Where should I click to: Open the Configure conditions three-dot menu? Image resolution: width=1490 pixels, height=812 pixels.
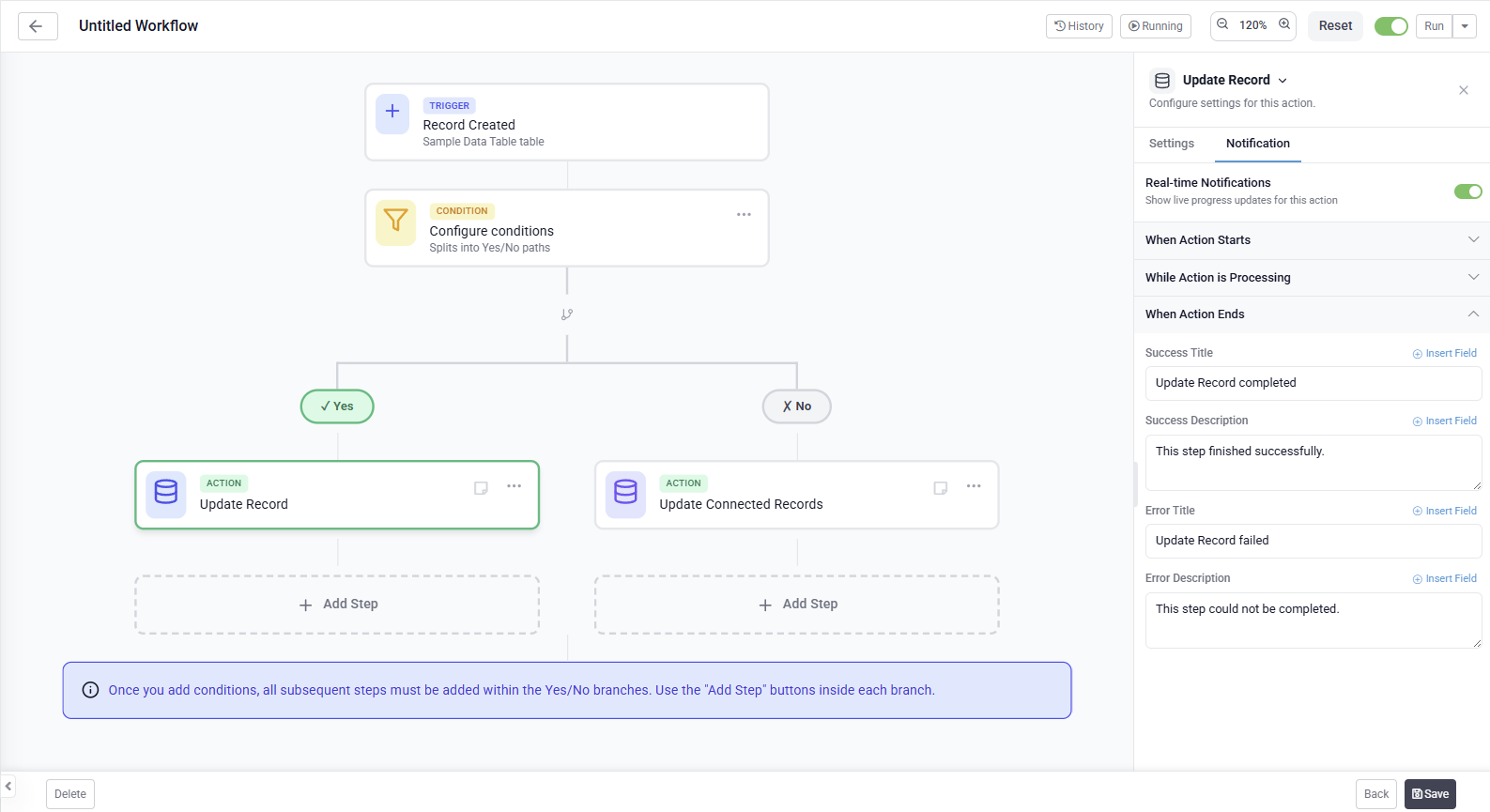coord(744,215)
